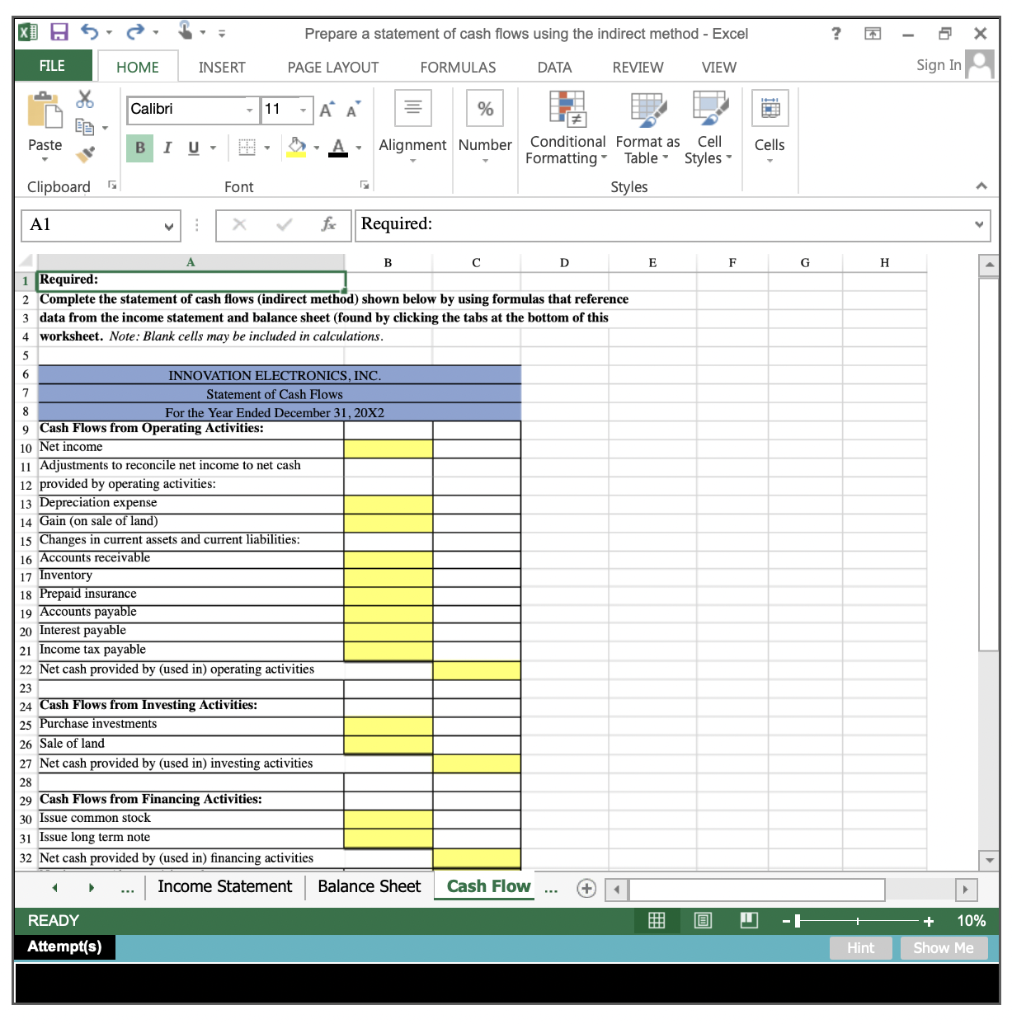This screenshot has width=1012, height=1024.
Task: Open the Number percent group icon
Action: point(484,108)
